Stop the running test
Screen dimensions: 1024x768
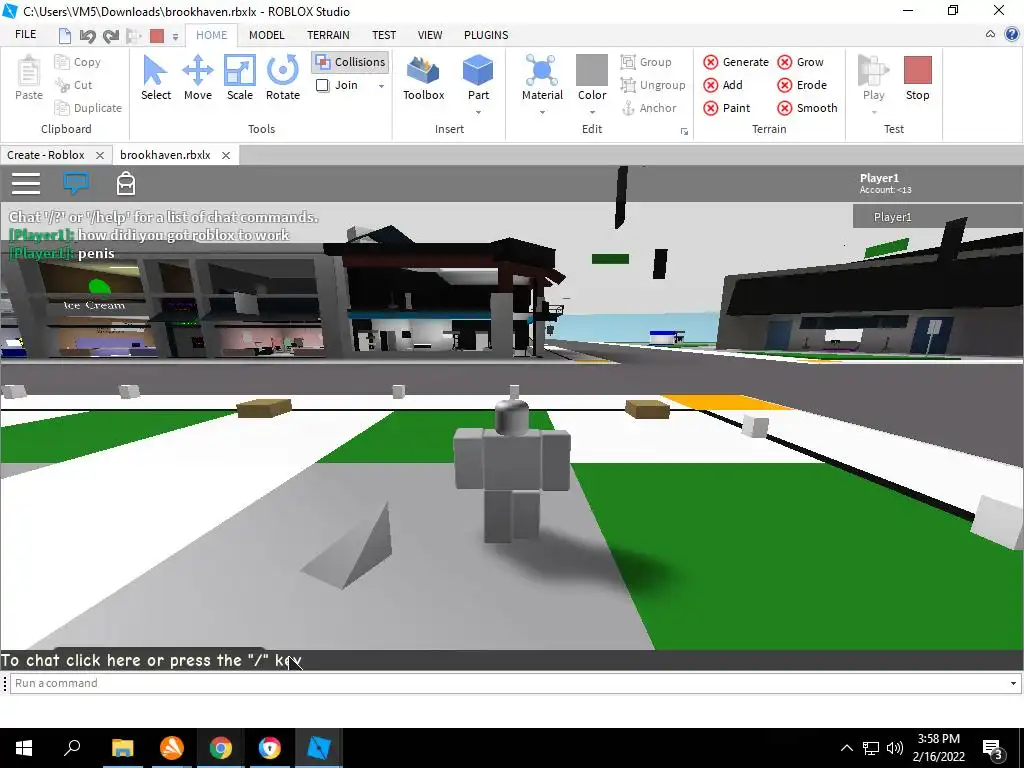917,78
